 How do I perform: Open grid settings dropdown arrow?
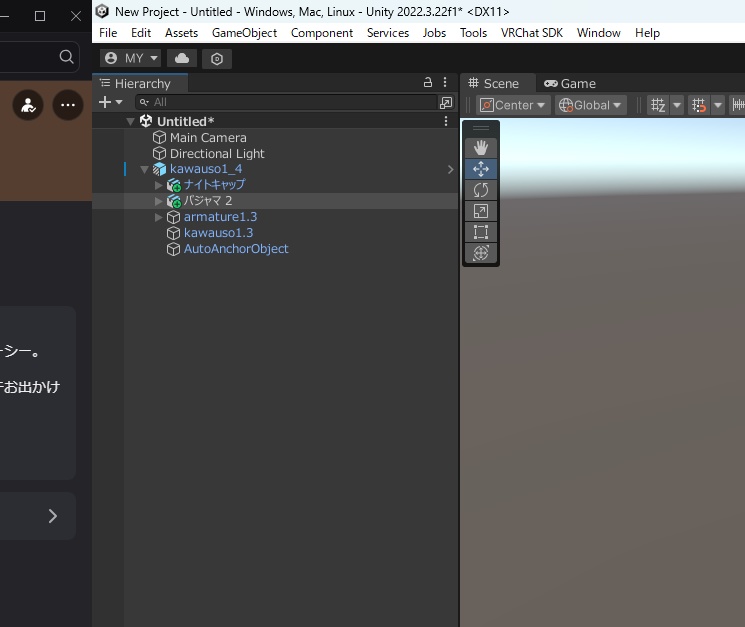point(677,105)
